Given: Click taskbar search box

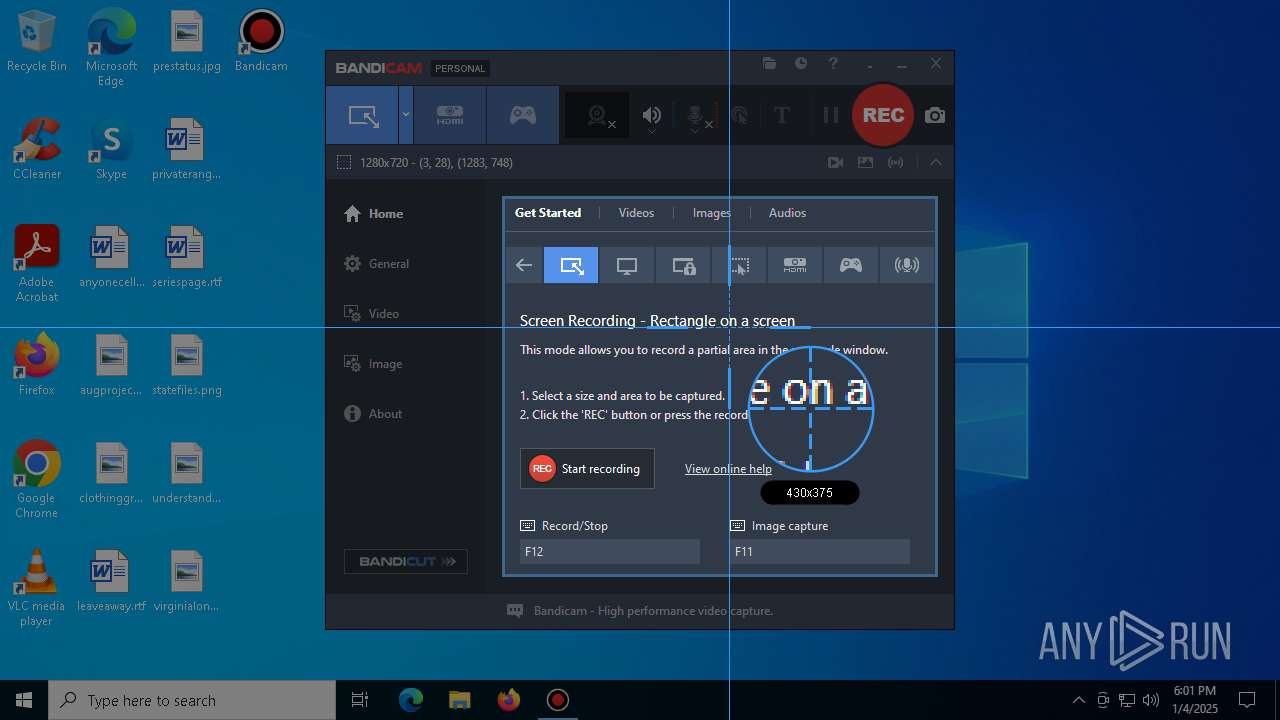Looking at the screenshot, I should (x=192, y=700).
